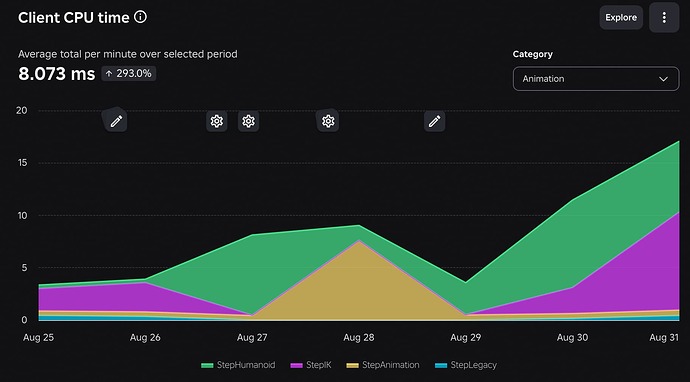Screen dimensions: 690x382
Task: Click the gear marker directly above Aug 27
Action: point(249,121)
